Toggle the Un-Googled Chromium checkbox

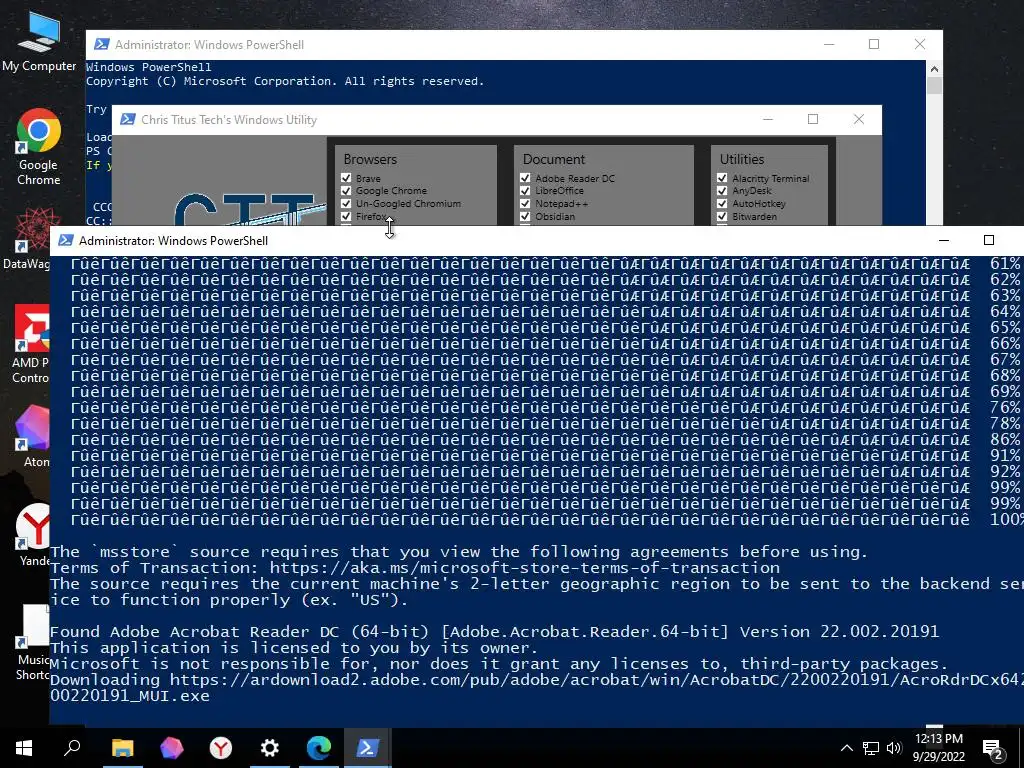346,204
